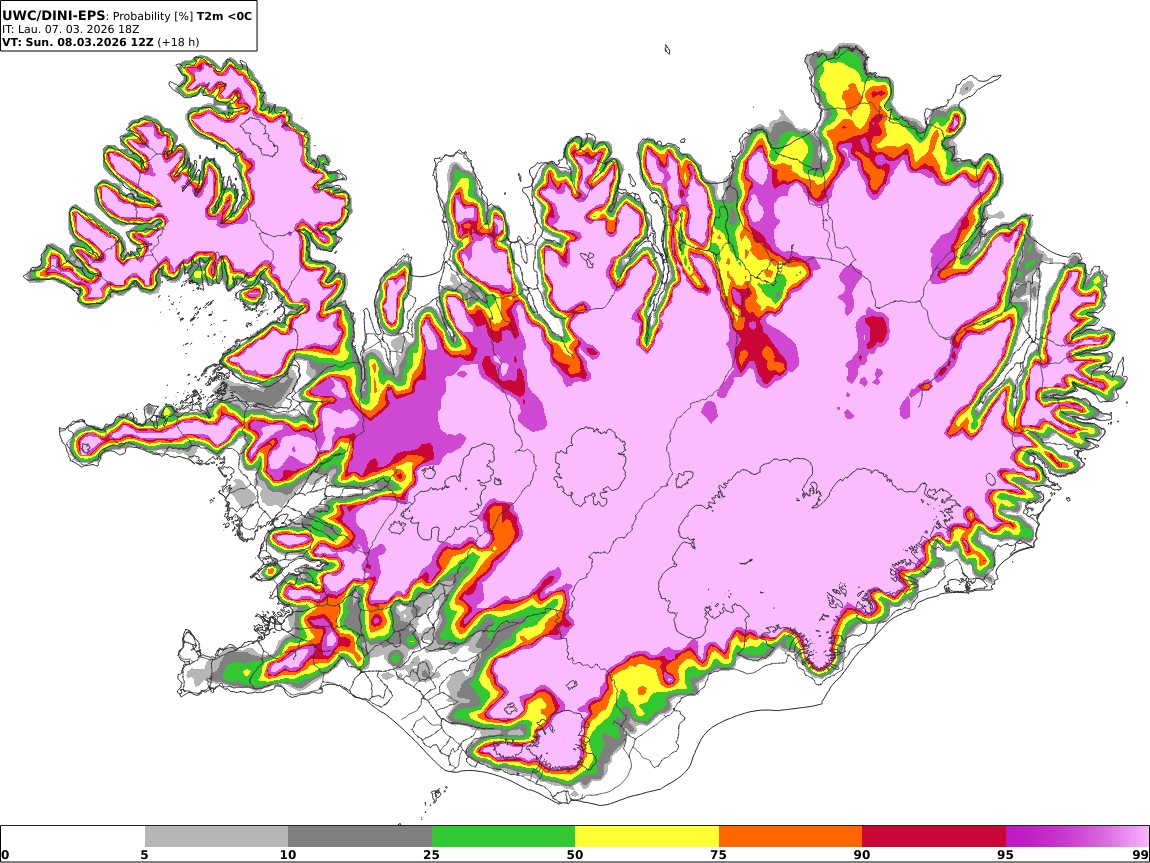Click the legend tick label '95'
Screen dimensions: 1150x863
tap(1005, 854)
